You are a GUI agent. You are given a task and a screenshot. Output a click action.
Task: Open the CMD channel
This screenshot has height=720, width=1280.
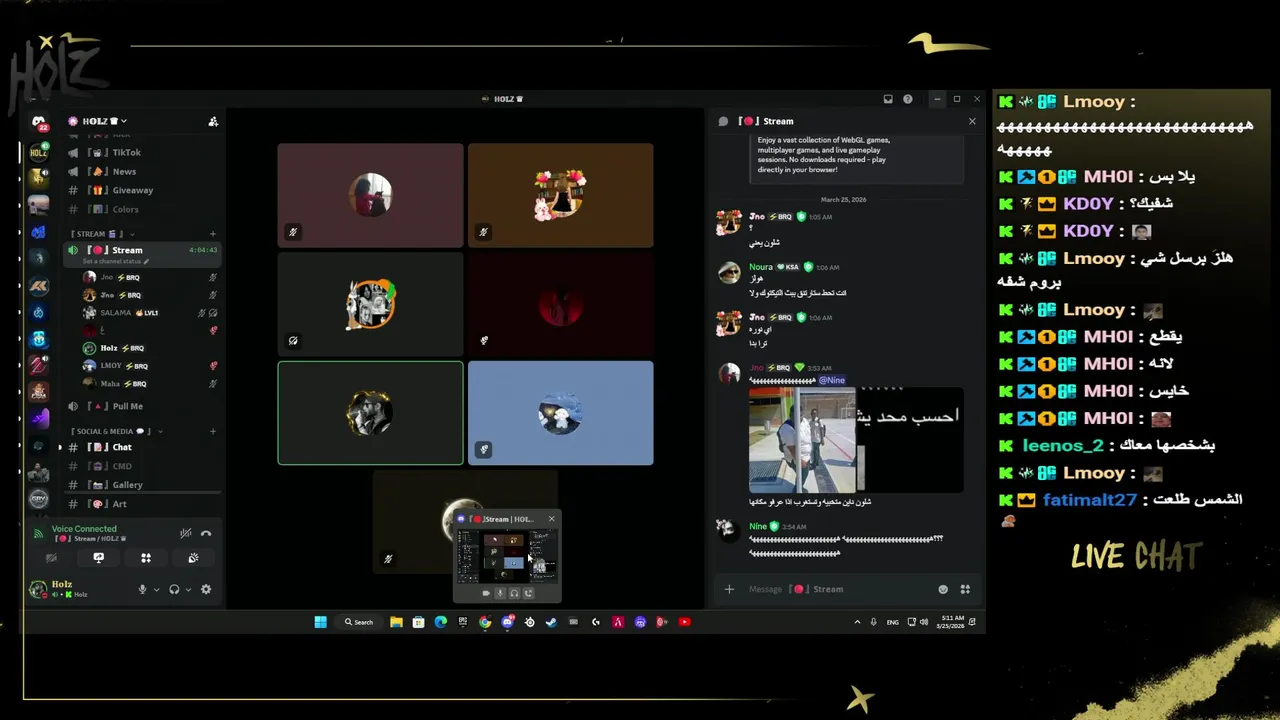[x=142, y=466]
